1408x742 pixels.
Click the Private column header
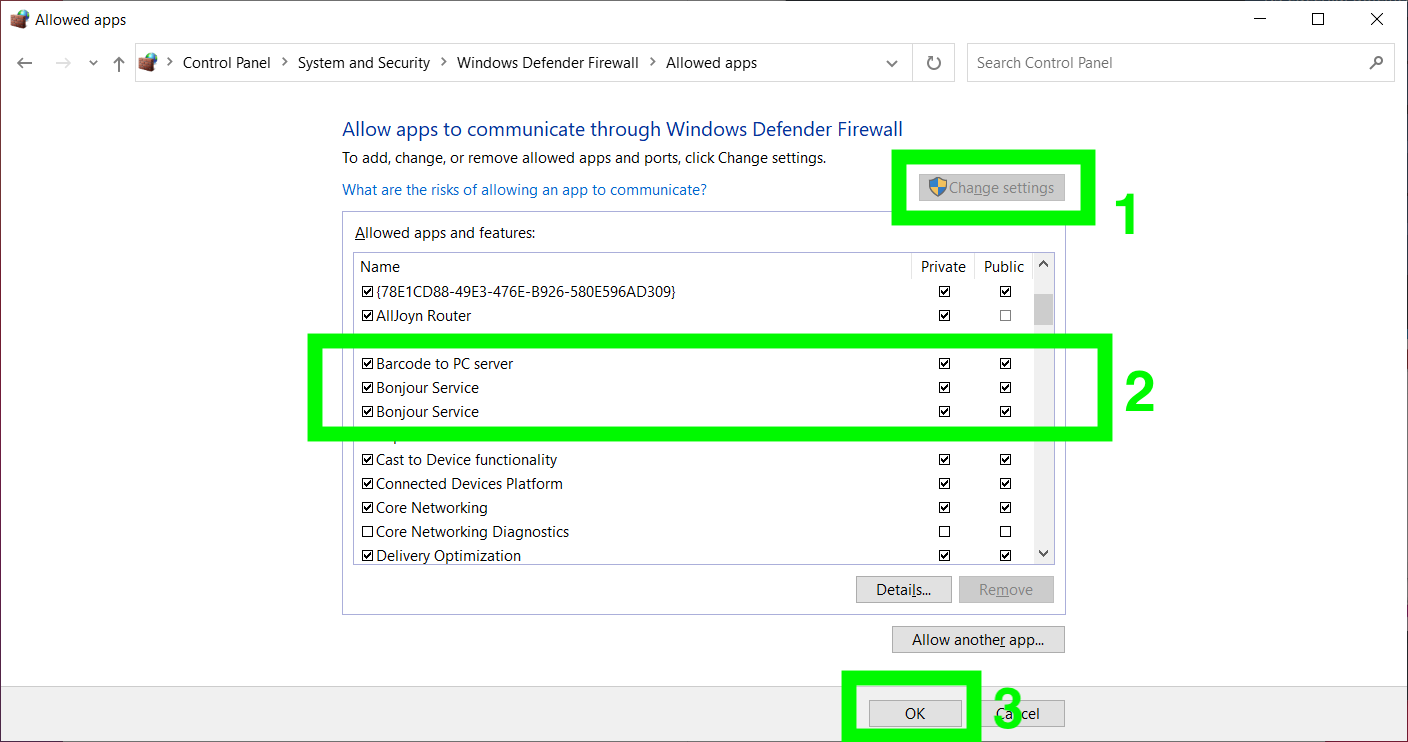tap(943, 267)
